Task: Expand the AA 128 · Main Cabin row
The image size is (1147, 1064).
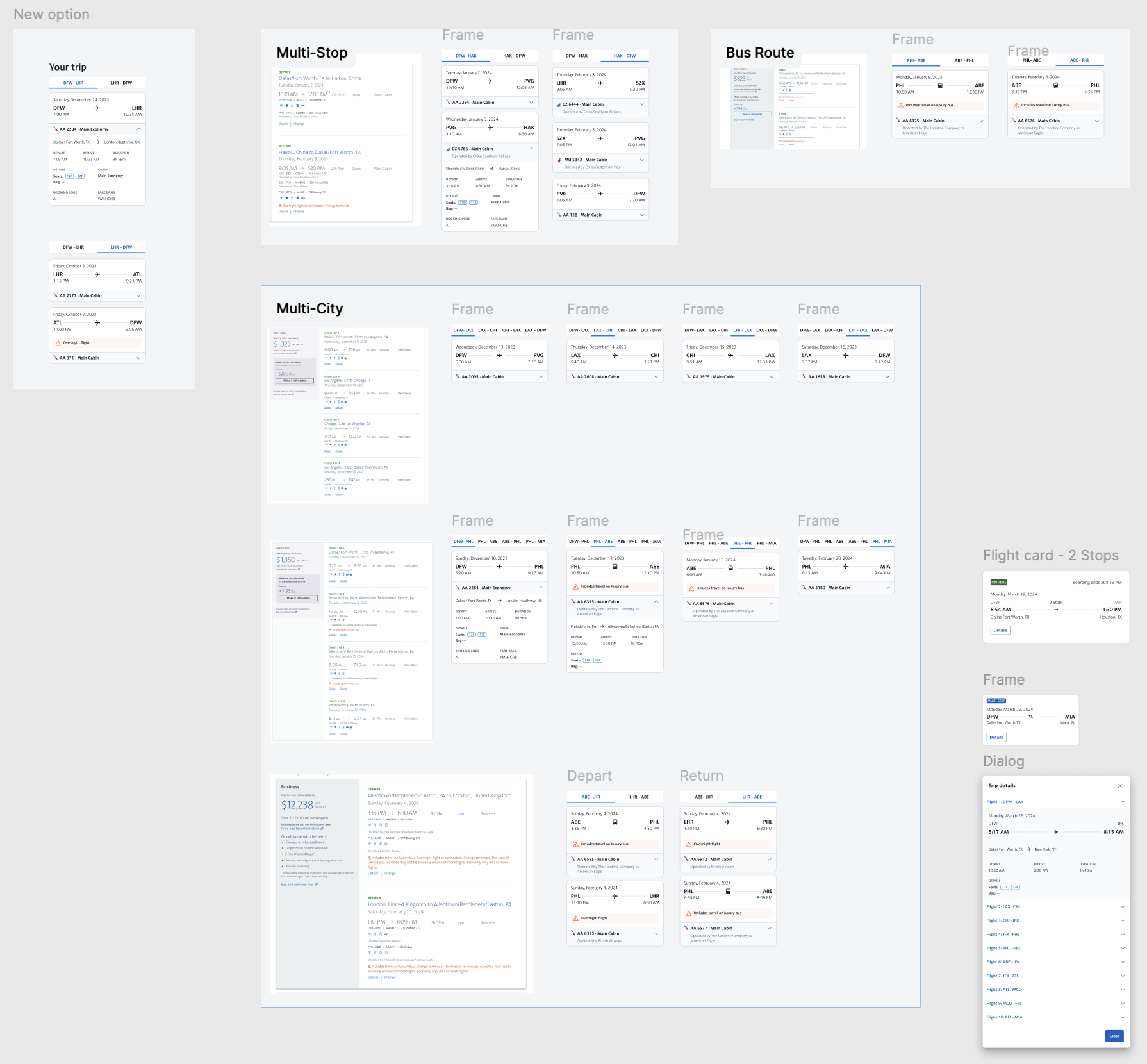Action: [x=600, y=215]
